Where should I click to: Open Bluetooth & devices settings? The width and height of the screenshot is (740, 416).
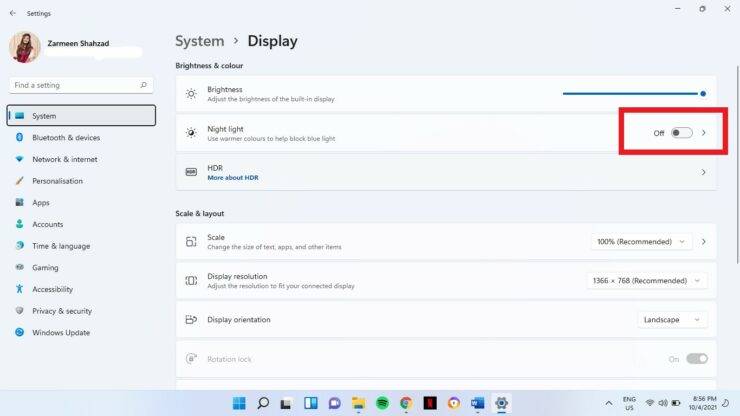click(66, 138)
